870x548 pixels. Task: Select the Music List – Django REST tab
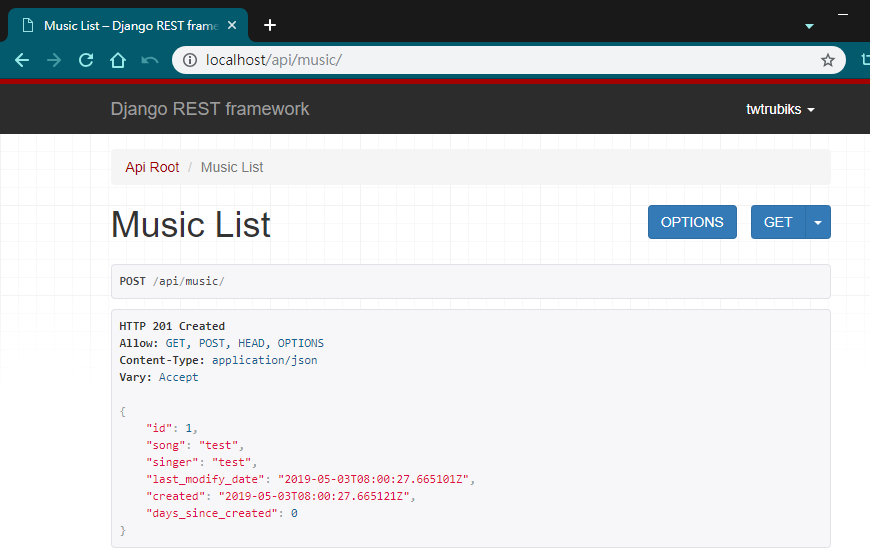click(x=128, y=26)
